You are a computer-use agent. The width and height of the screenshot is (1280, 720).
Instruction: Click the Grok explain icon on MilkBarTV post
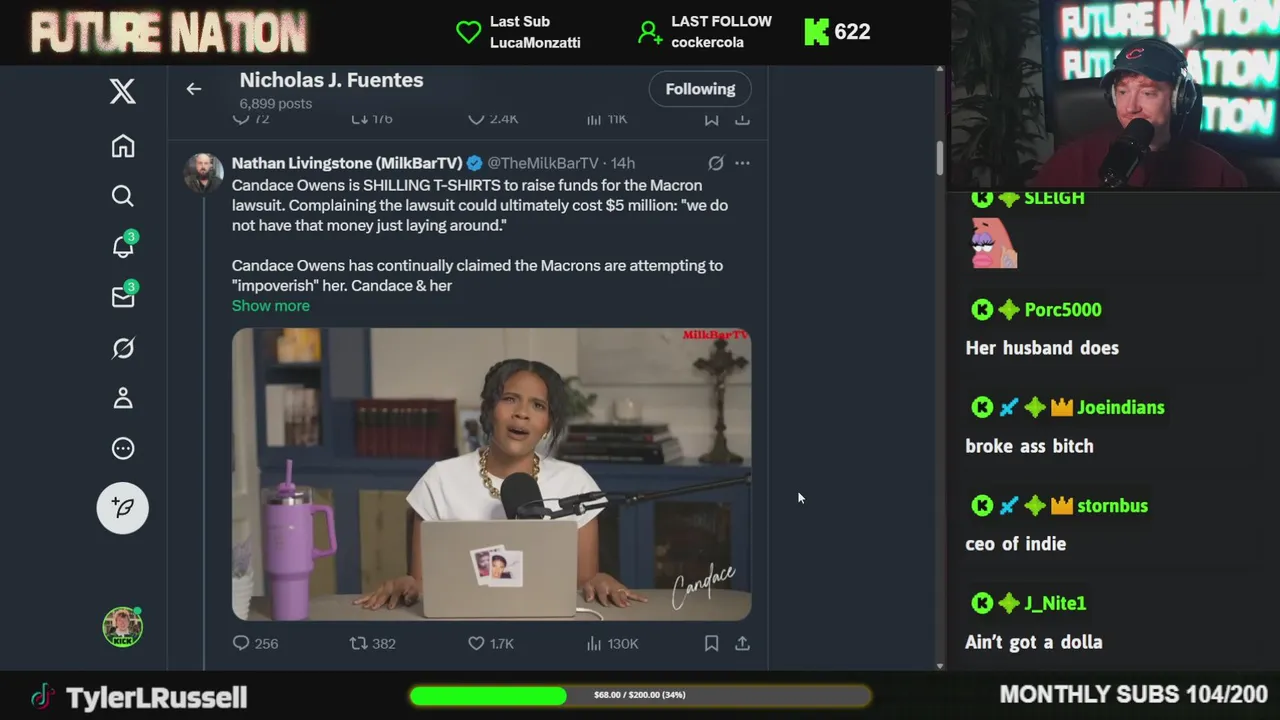point(716,163)
